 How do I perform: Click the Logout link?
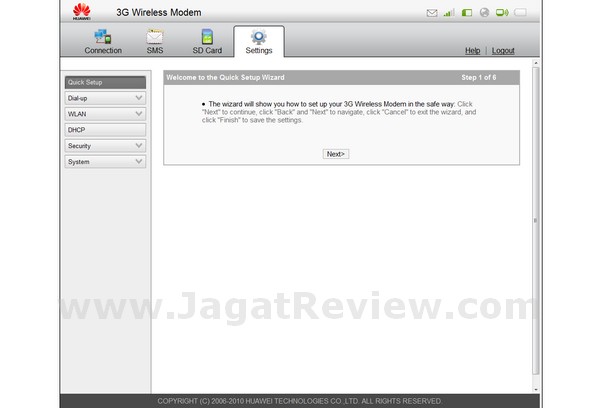[x=503, y=50]
